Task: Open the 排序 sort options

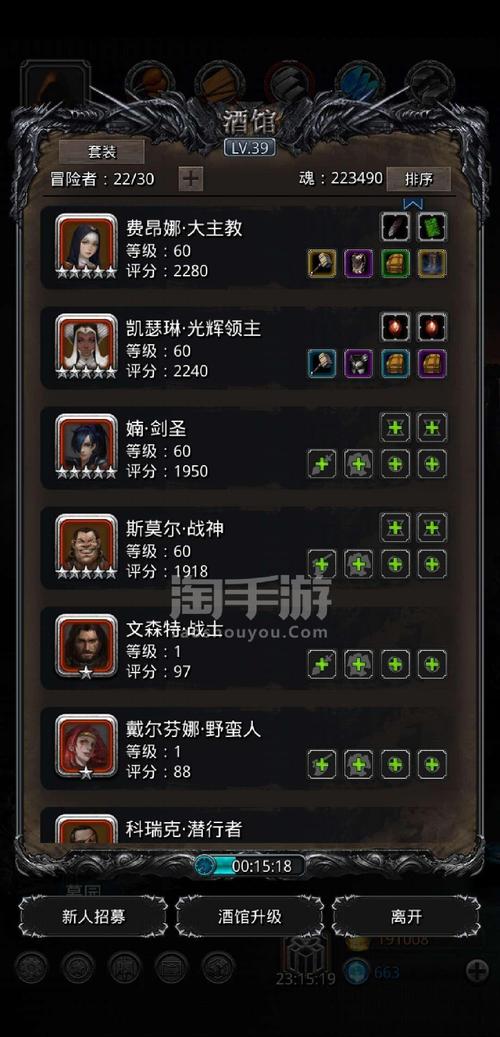Action: (x=419, y=179)
